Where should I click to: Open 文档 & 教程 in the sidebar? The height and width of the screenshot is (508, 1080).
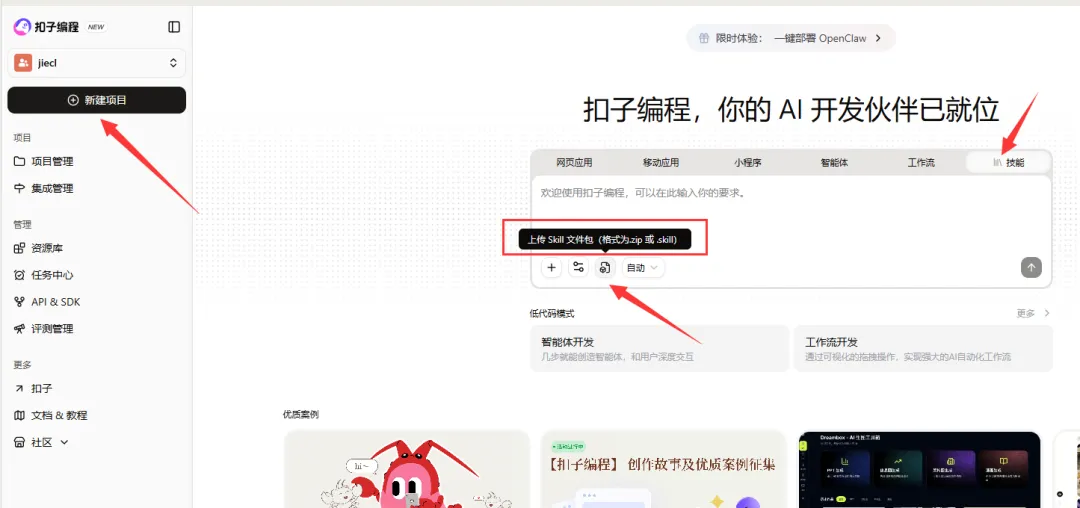[59, 415]
